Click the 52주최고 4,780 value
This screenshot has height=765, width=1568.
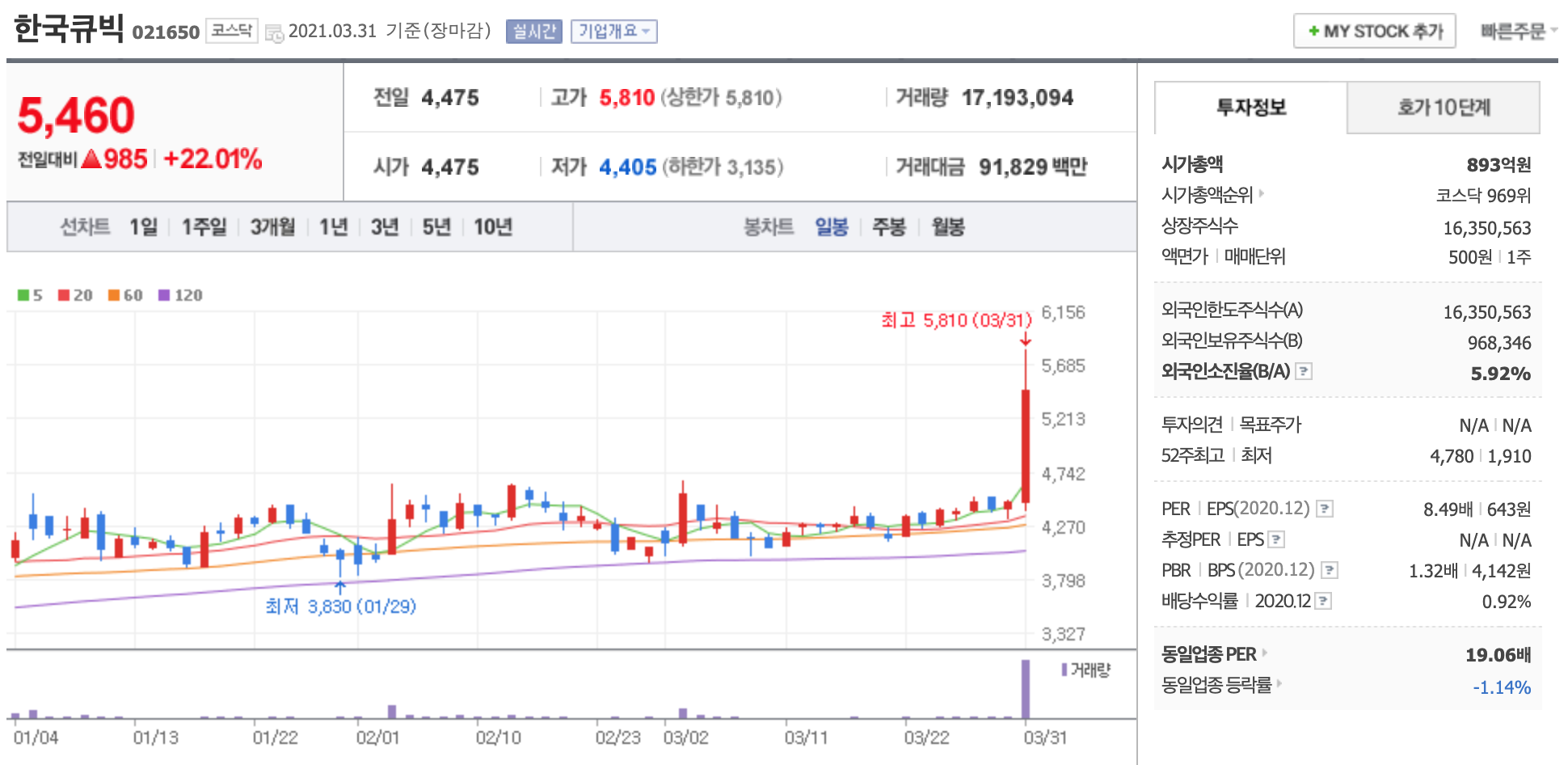[1452, 456]
